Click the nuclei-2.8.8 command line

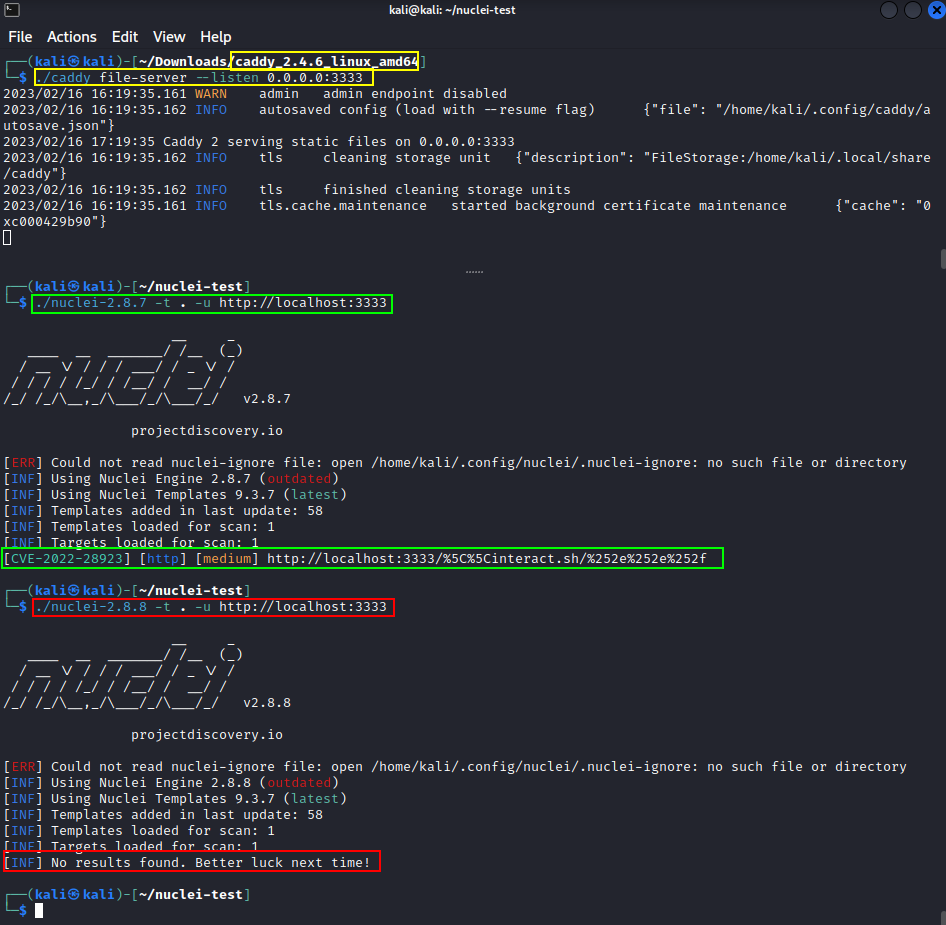pyautogui.click(x=211, y=607)
